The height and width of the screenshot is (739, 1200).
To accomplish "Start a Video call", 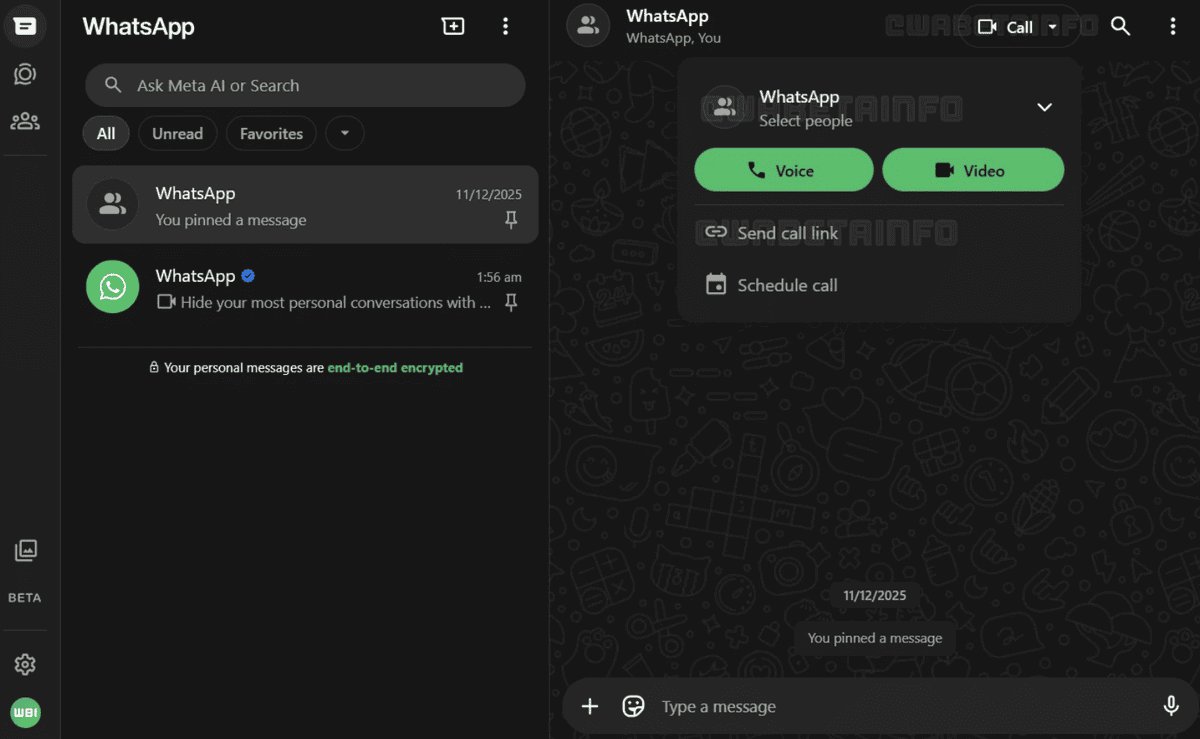I will 973,170.
